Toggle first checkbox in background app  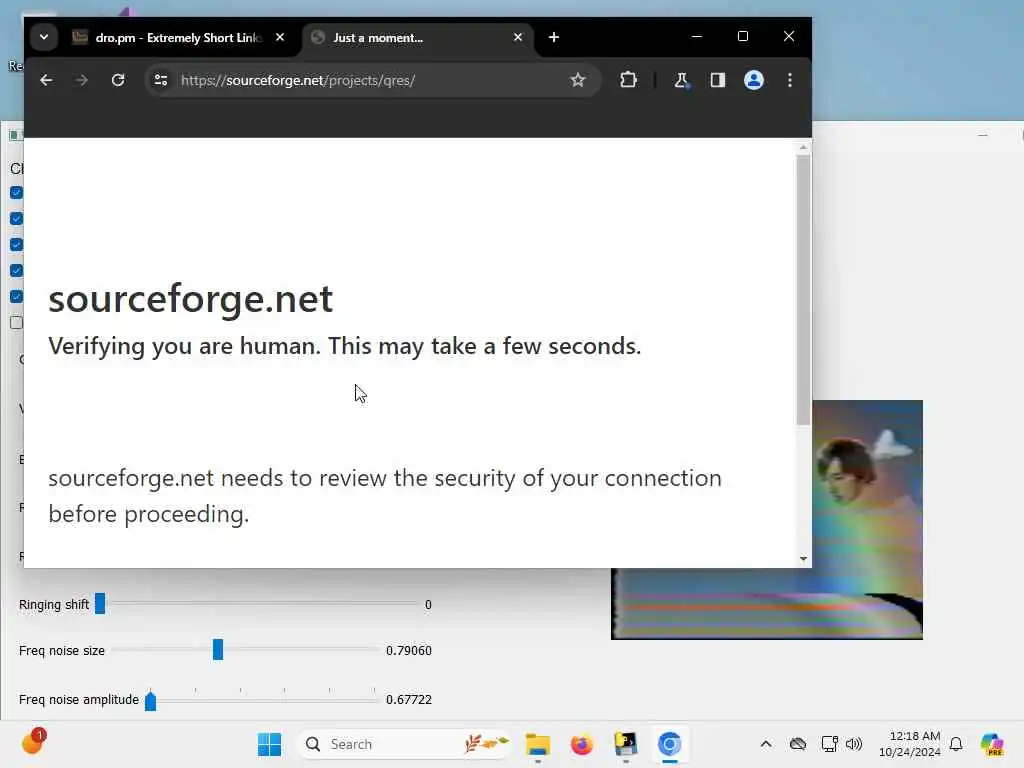coord(16,193)
